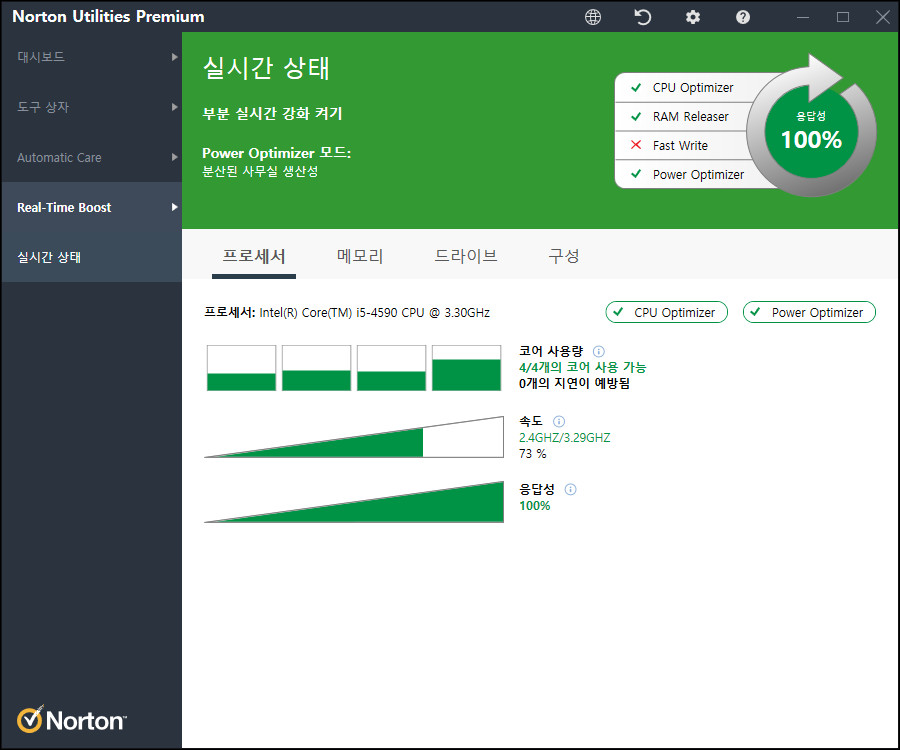Image resolution: width=900 pixels, height=750 pixels.
Task: Switch to the 메모리 tab
Action: point(360,256)
